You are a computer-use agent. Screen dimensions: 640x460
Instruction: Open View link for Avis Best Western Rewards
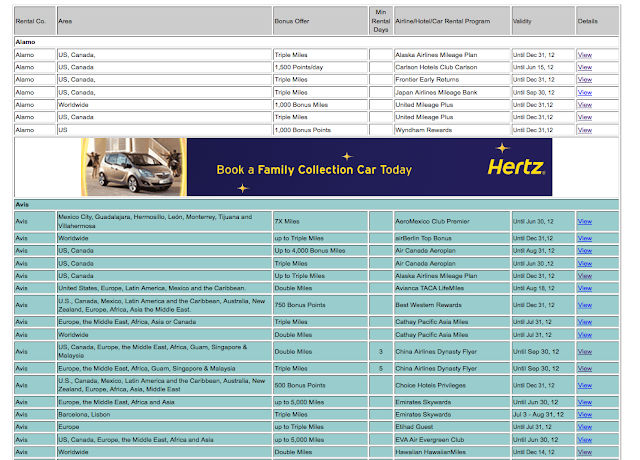(584, 305)
